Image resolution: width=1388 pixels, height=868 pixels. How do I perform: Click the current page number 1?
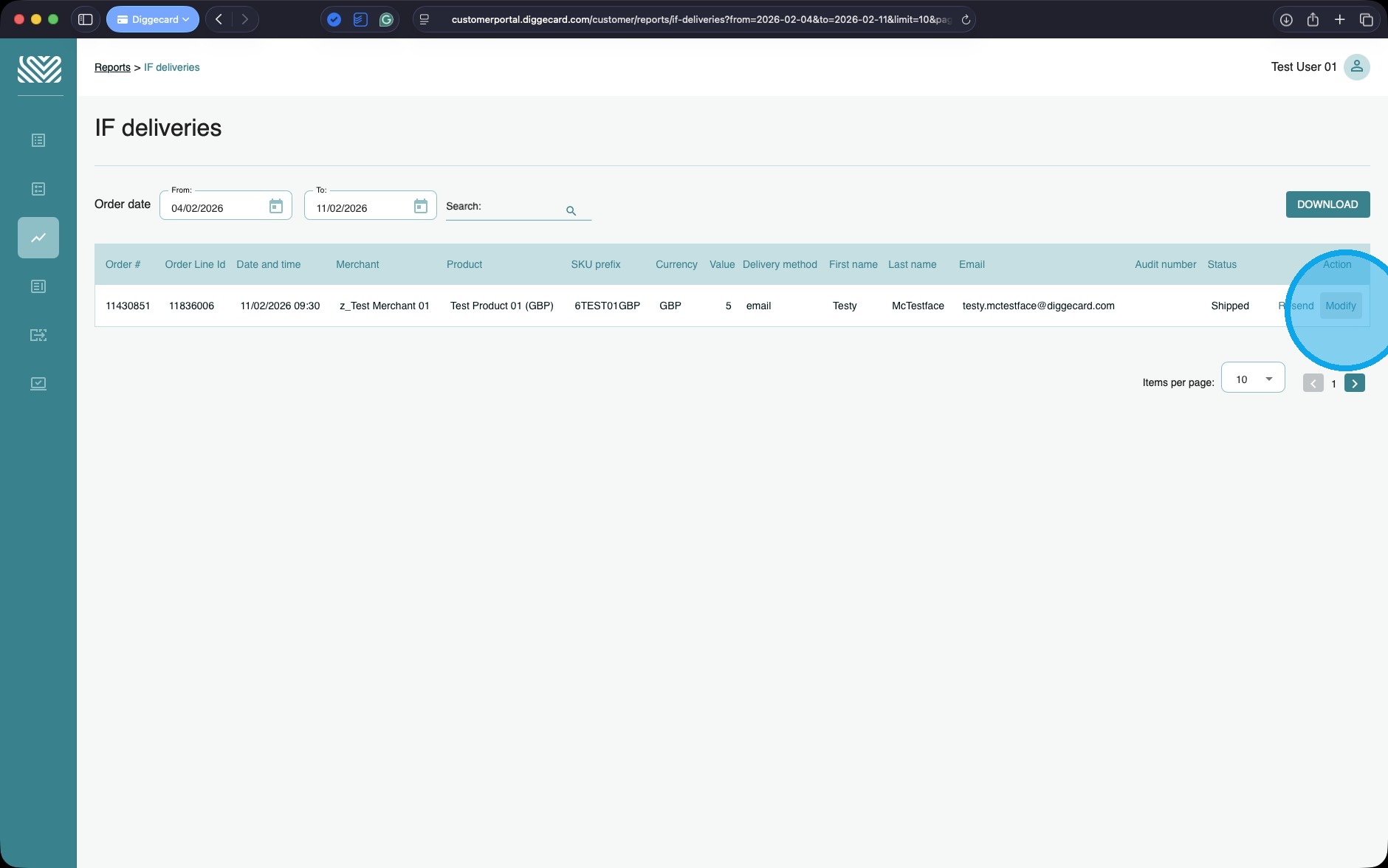click(1333, 384)
